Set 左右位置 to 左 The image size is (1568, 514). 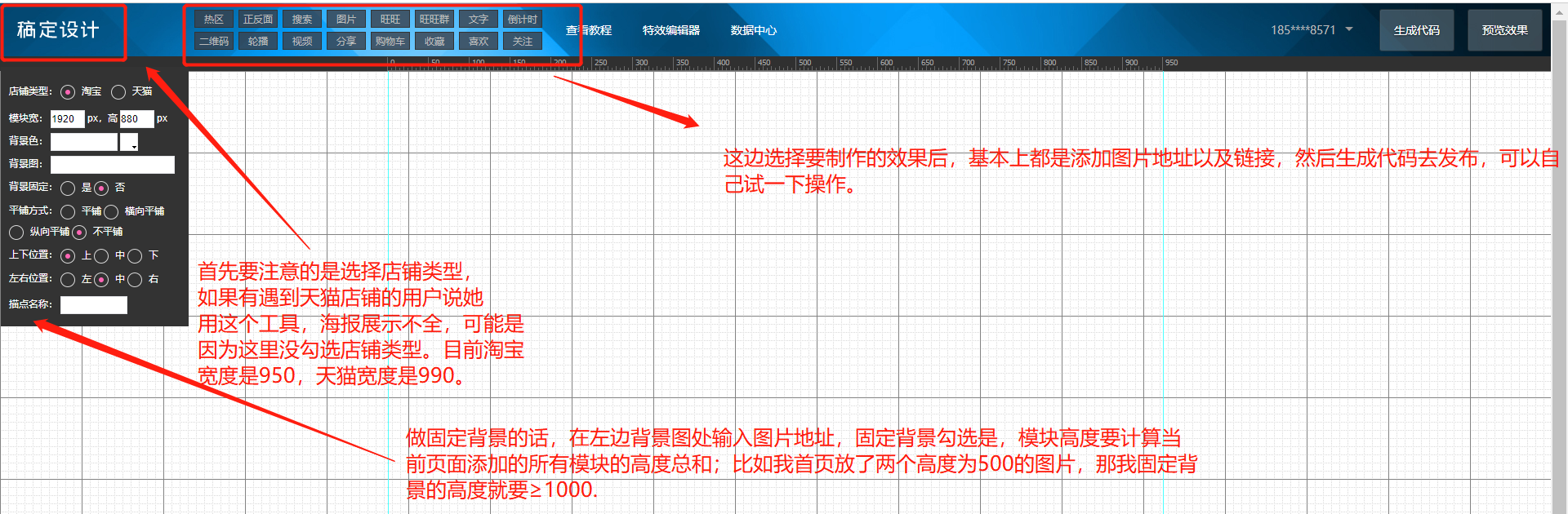coord(68,280)
